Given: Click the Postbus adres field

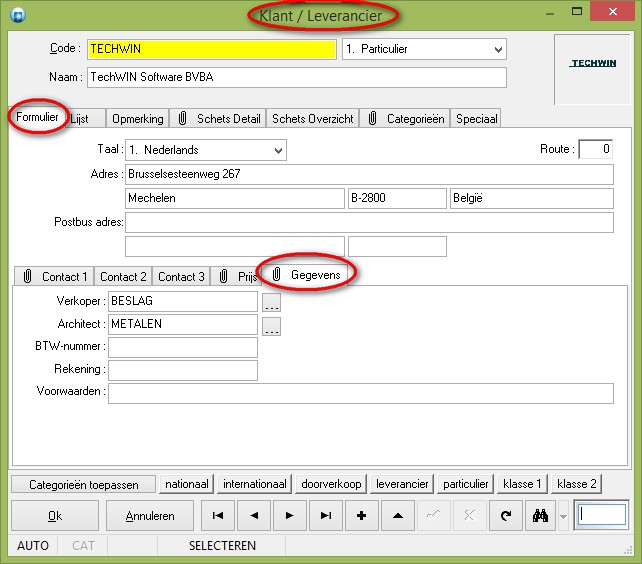Looking at the screenshot, I should (x=369, y=222).
